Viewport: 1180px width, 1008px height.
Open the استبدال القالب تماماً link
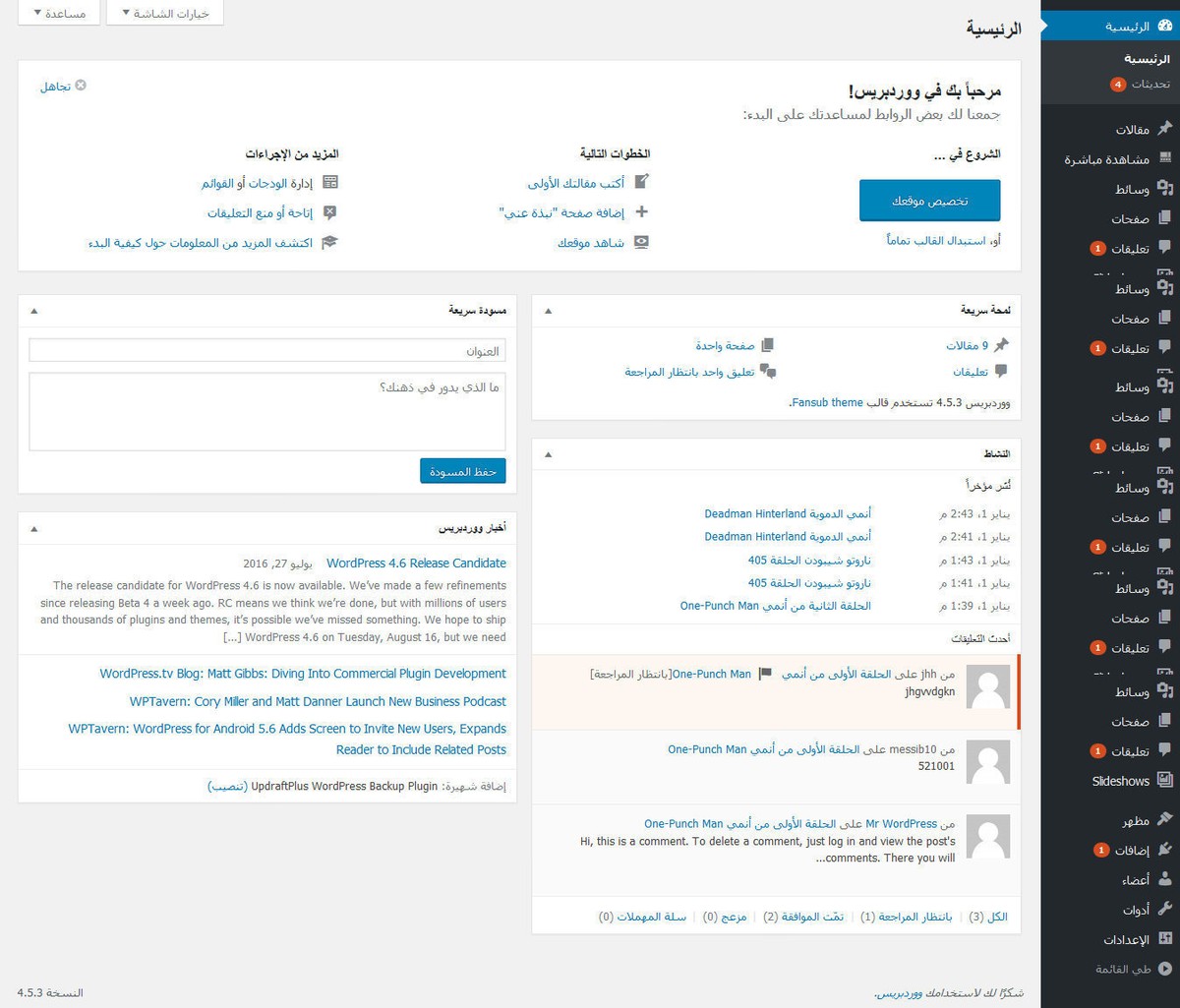[936, 240]
